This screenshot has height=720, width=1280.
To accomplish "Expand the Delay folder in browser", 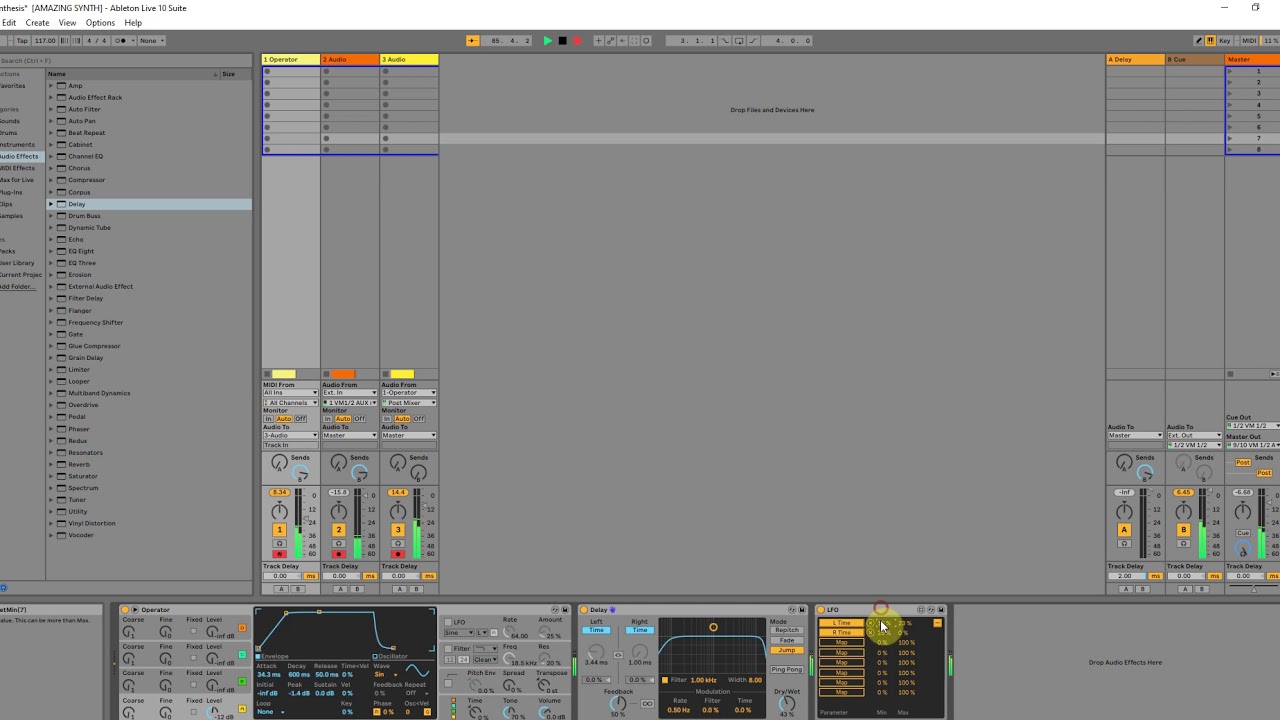I will (x=51, y=204).
